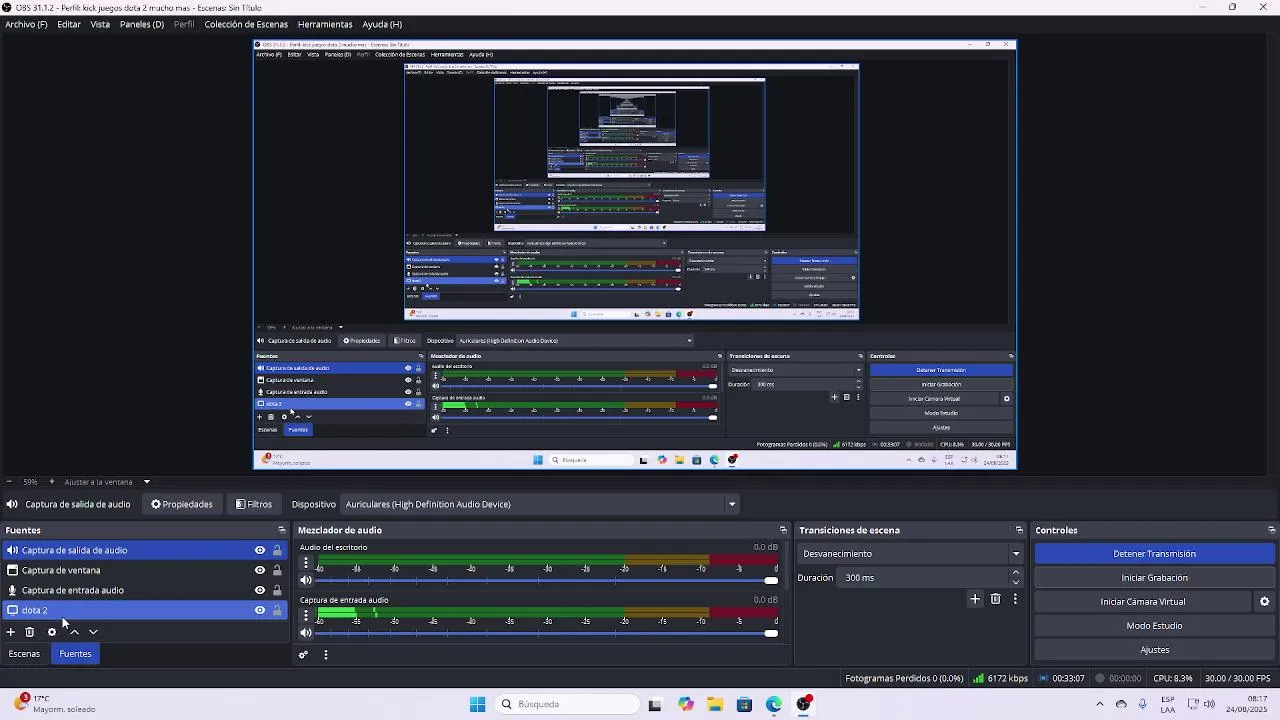Click Iniciar Cámara Virtual button
Viewport: 1280px width, 720px height.
(x=1143, y=602)
